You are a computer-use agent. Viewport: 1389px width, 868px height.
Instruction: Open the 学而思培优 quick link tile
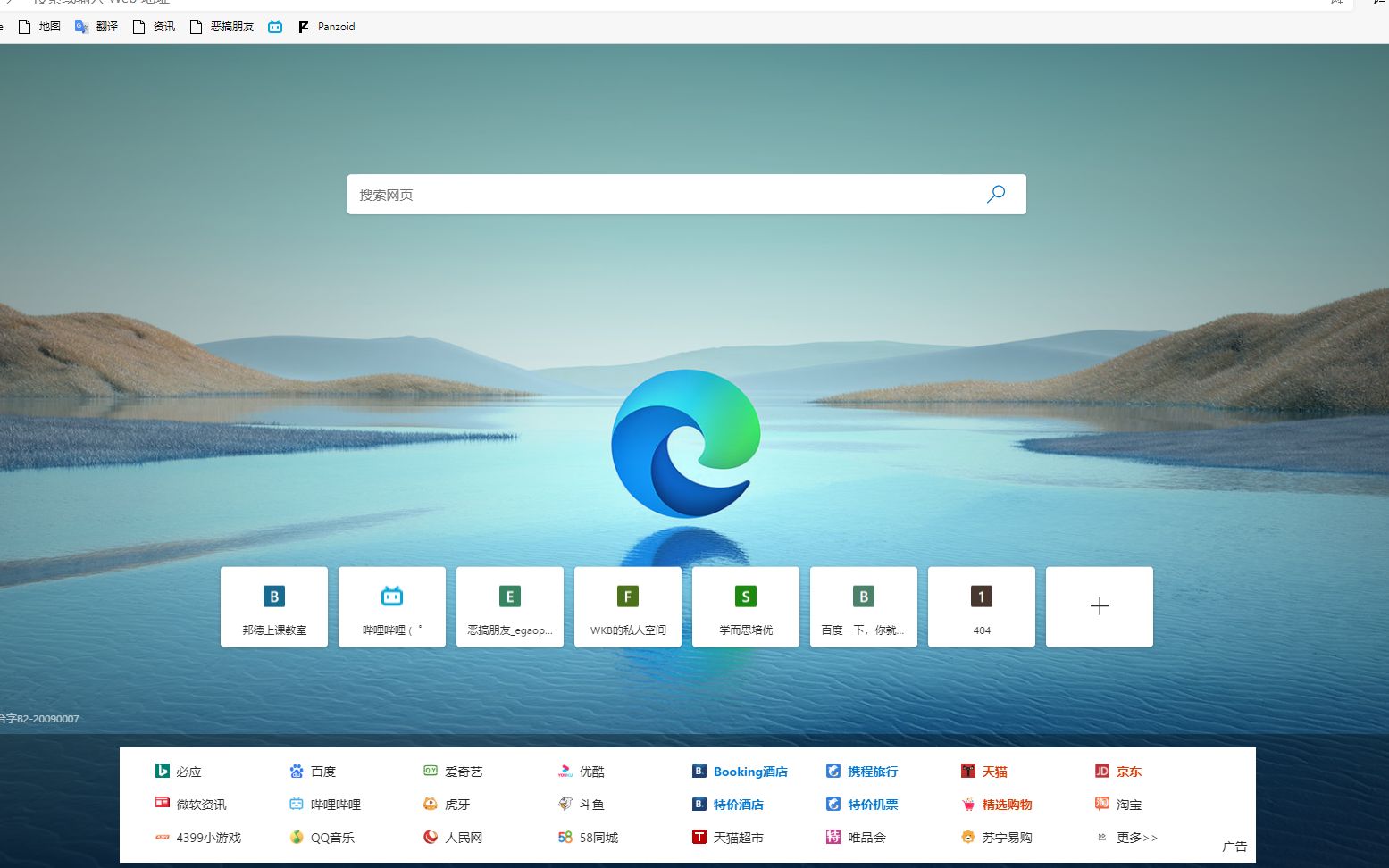[746, 606]
